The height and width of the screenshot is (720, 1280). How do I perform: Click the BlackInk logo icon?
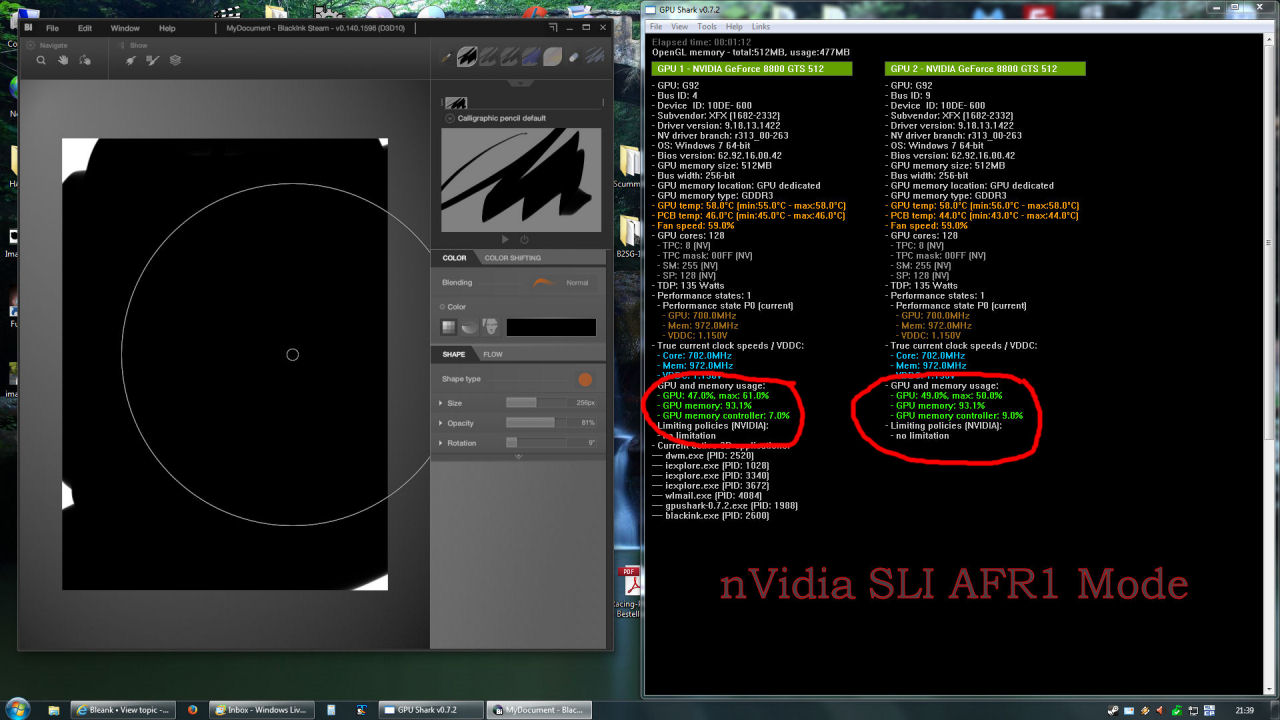29,28
